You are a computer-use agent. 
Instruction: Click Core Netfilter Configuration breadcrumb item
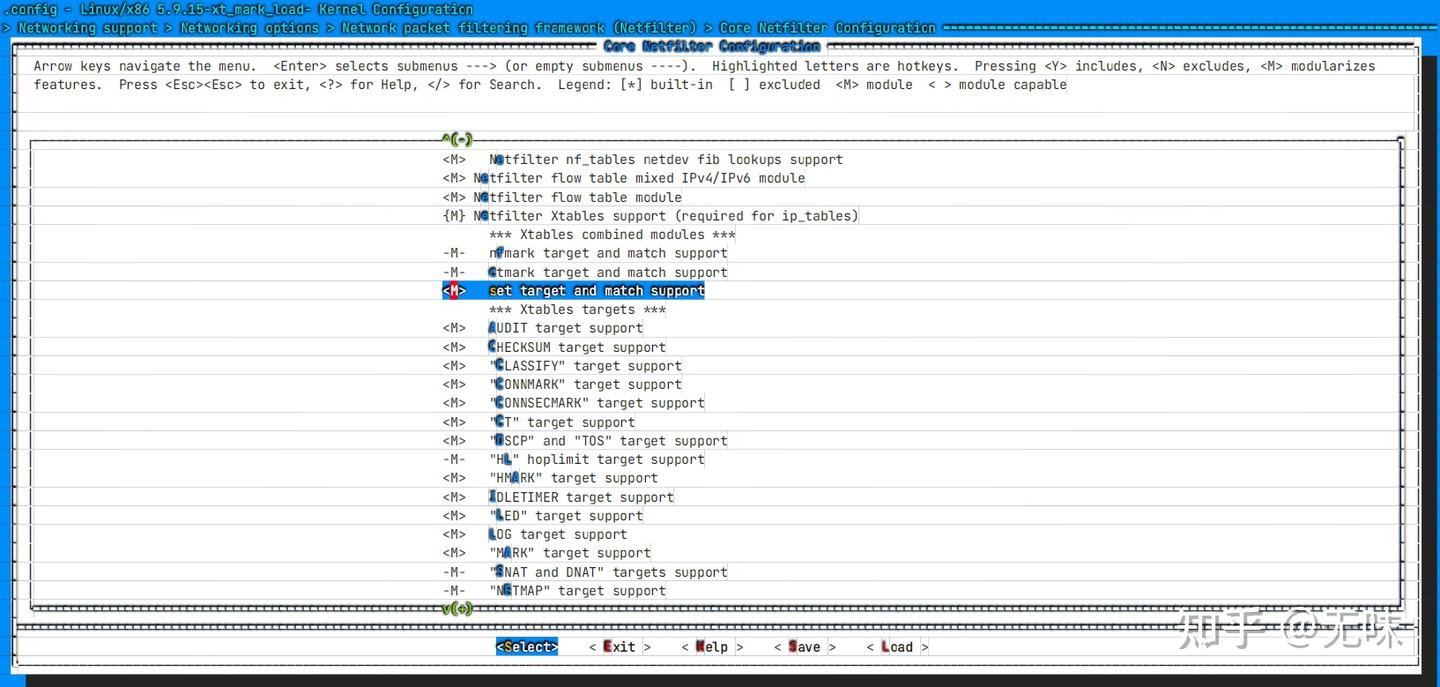tap(827, 28)
